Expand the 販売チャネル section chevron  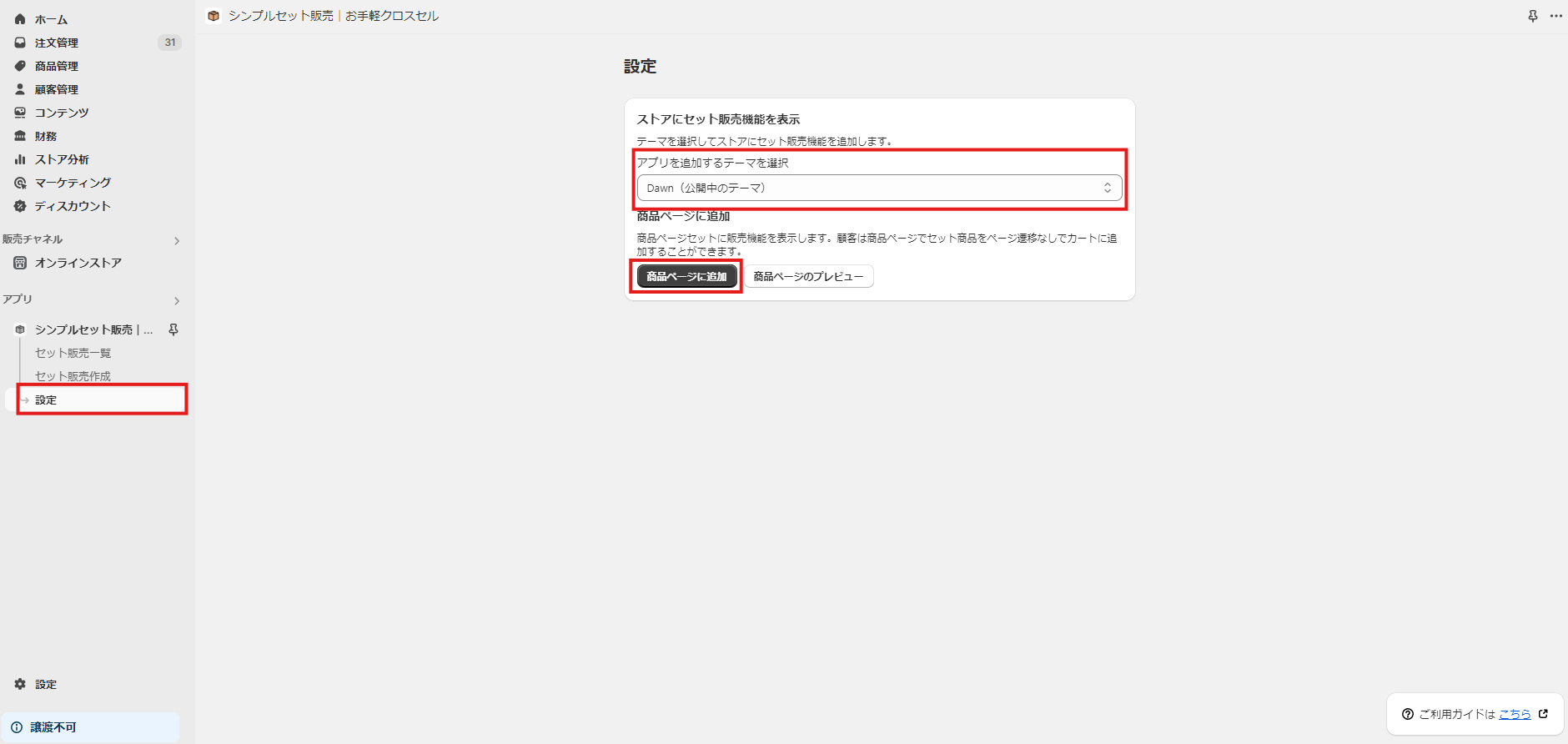click(x=177, y=241)
